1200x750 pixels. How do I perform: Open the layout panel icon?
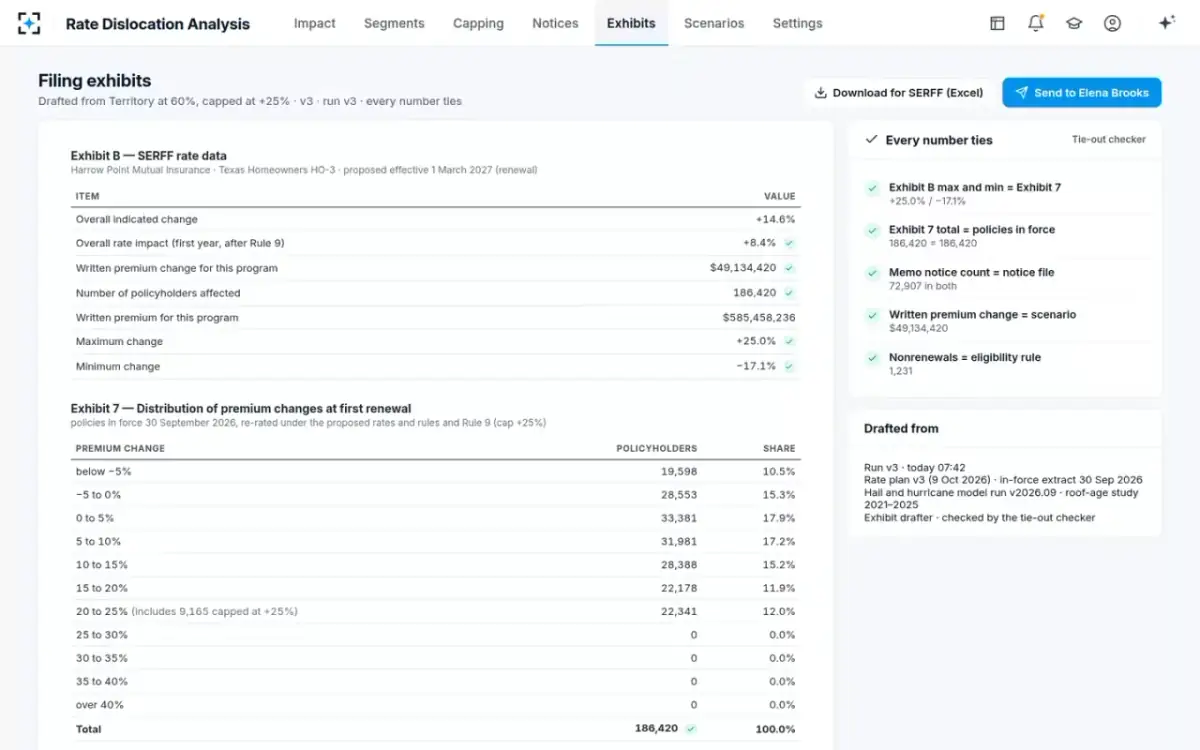pyautogui.click(x=997, y=23)
